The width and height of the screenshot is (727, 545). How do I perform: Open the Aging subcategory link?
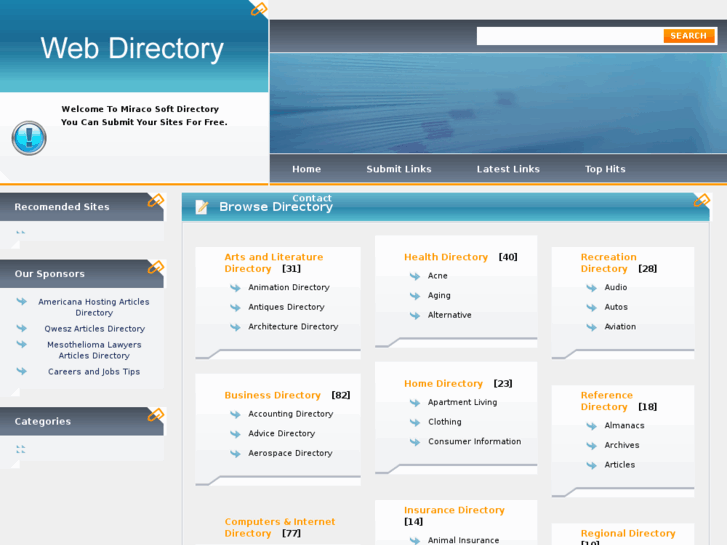439,295
